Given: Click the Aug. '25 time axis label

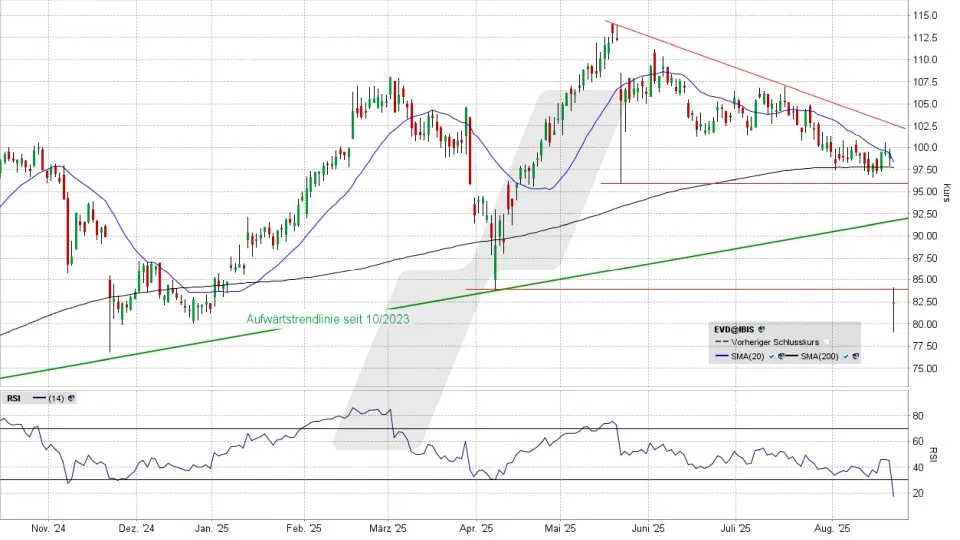Looking at the screenshot, I should 832,528.
